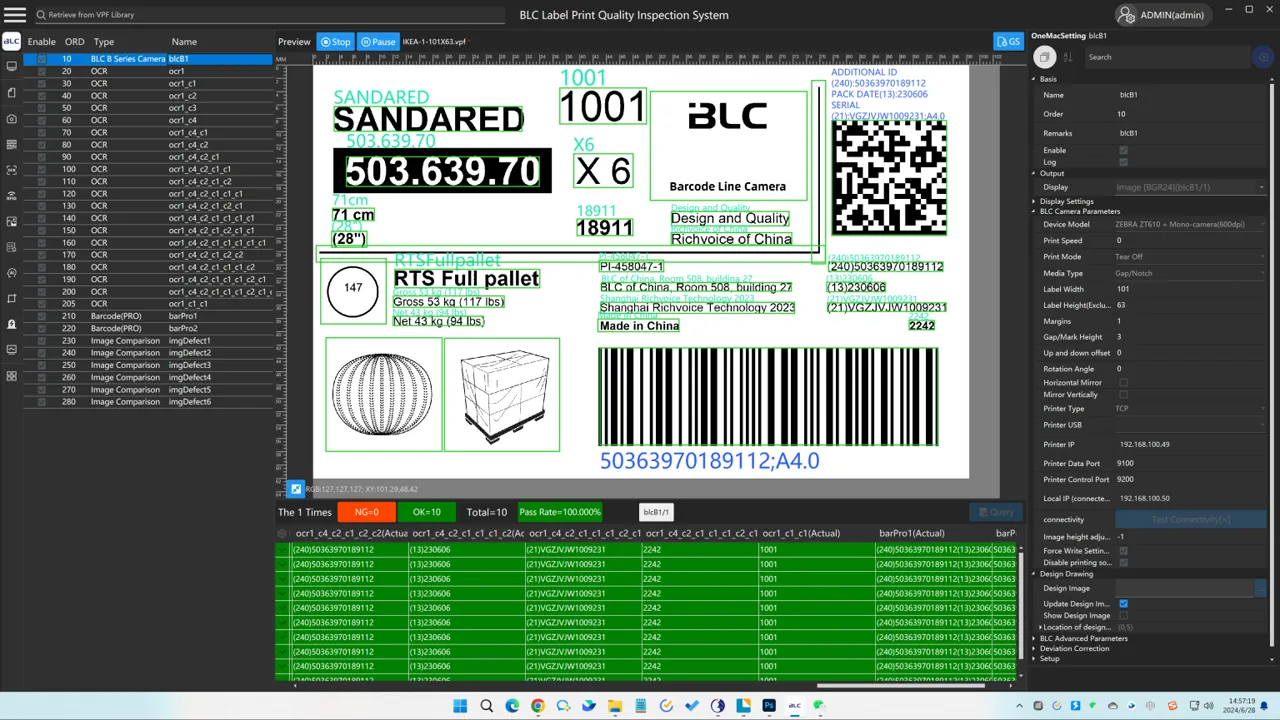Select the blcB1/1 result tab
The height and width of the screenshot is (720, 1280).
[x=656, y=512]
